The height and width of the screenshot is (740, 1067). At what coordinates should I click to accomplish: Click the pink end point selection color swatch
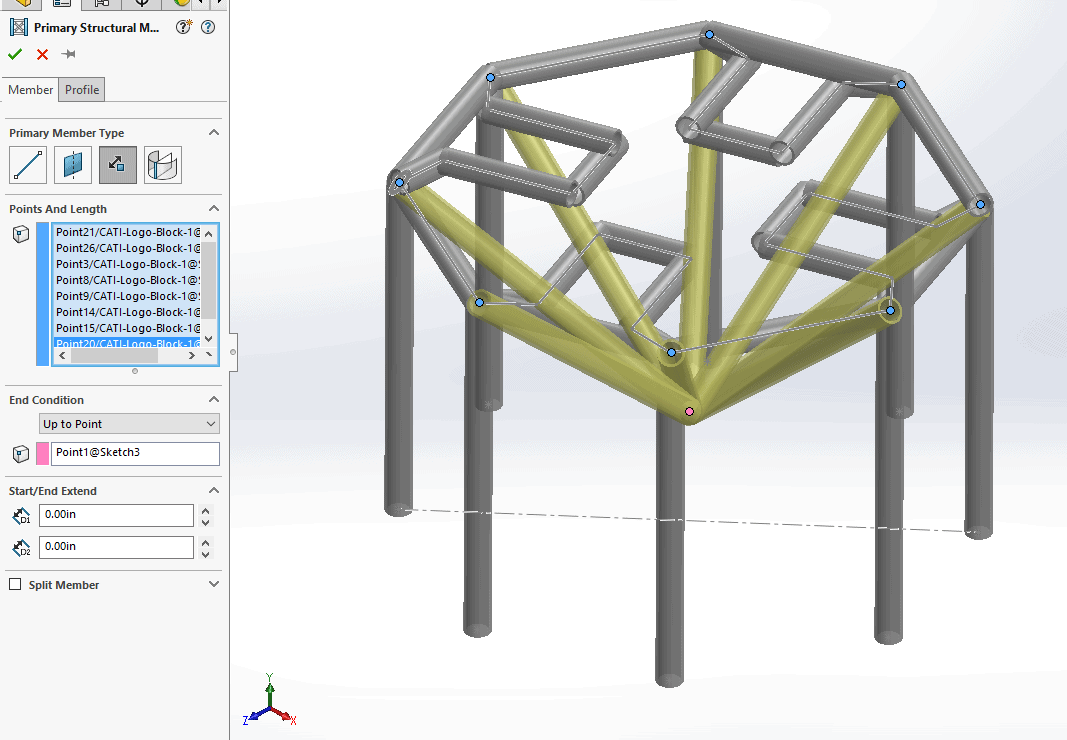point(42,453)
